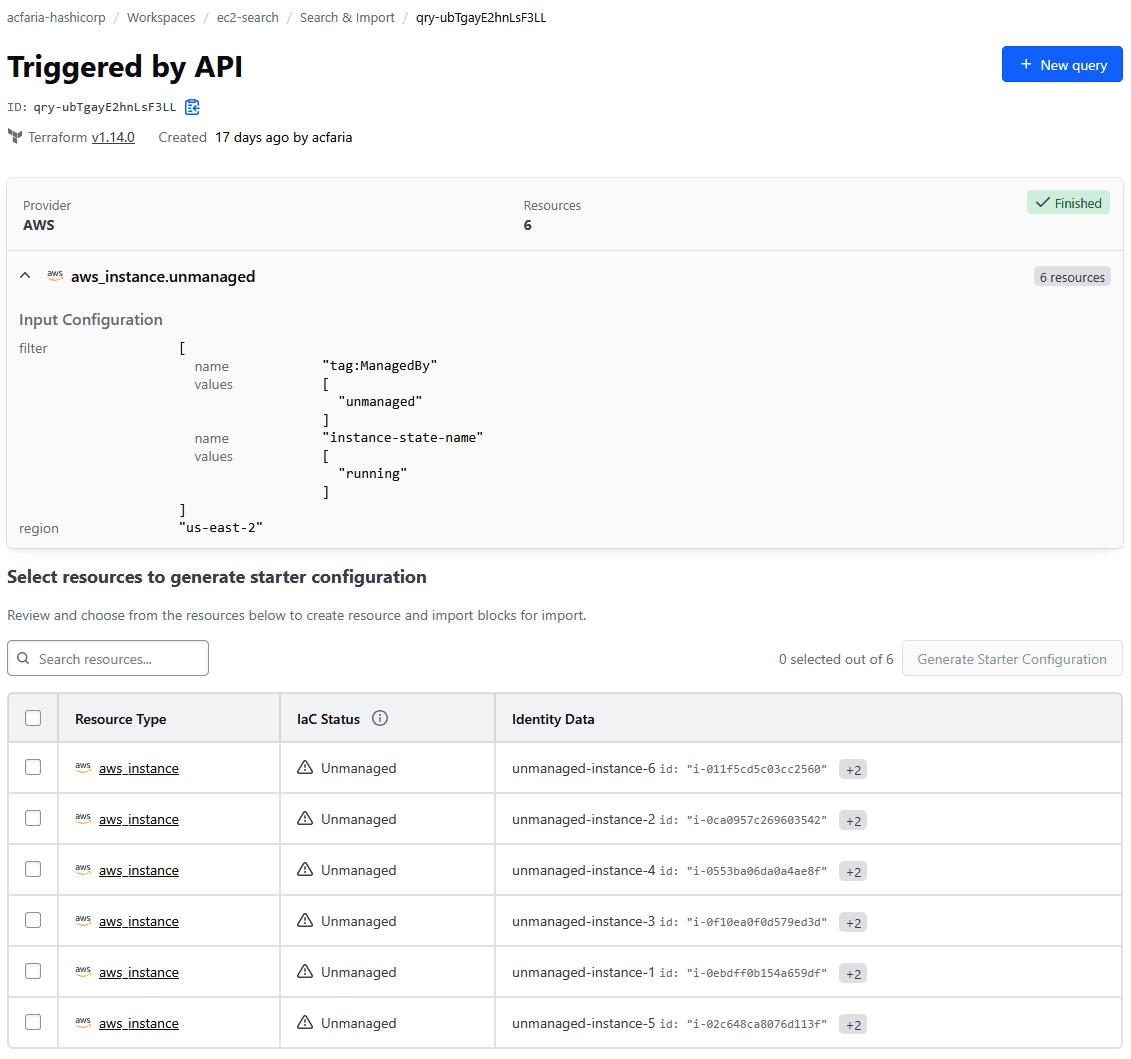Expand the +2 badge for unmanaged-instance-3
Screen dimensions: 1131x1059
click(x=852, y=922)
